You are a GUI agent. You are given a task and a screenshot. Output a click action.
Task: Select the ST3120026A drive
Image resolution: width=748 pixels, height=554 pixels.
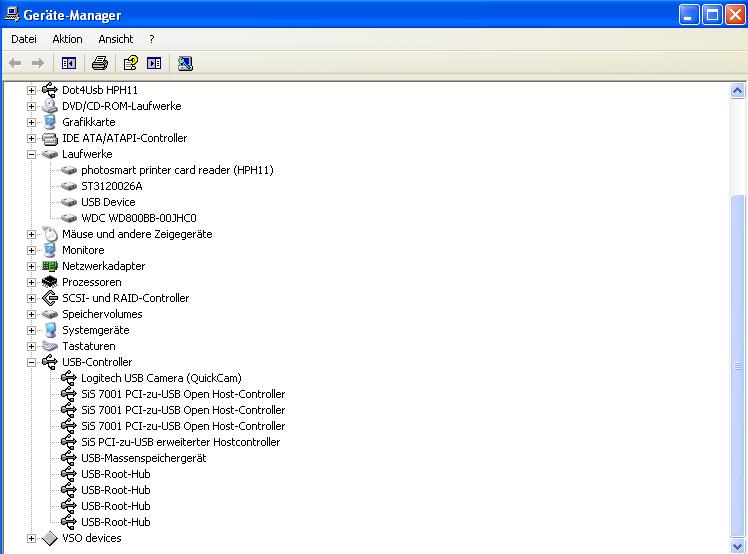point(112,186)
